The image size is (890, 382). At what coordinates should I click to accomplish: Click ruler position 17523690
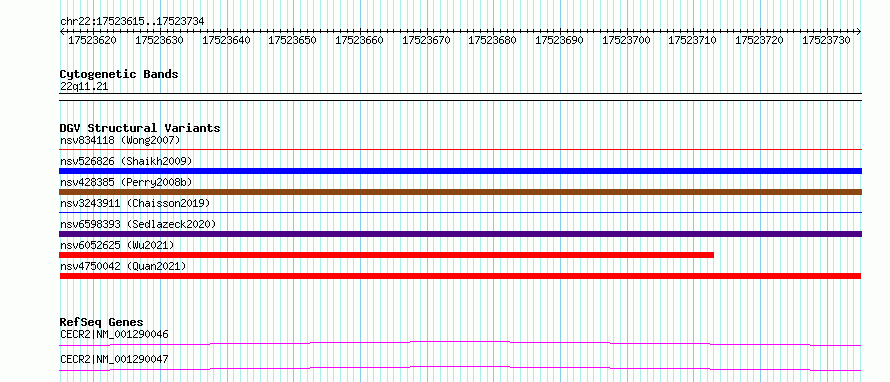[x=560, y=40]
